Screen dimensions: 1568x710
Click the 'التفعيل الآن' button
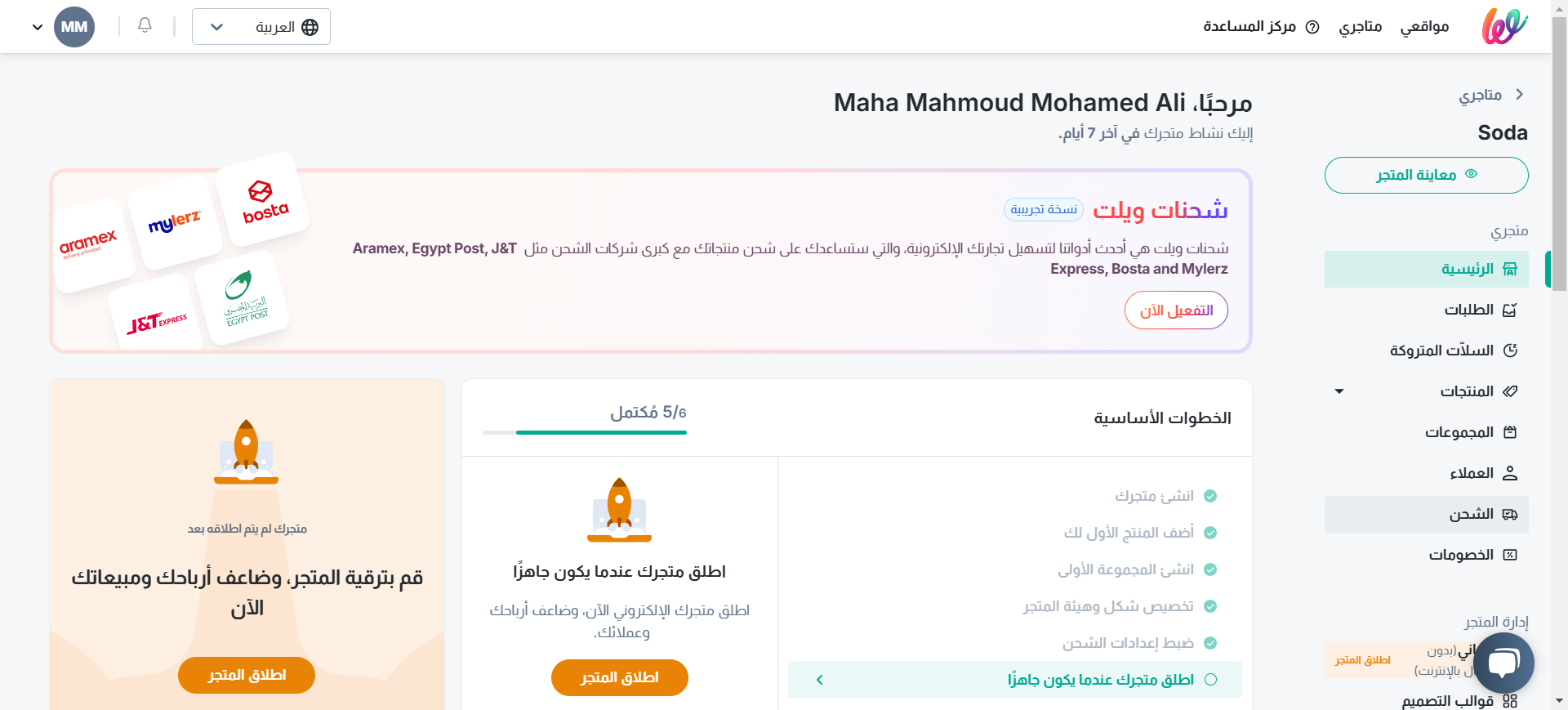tap(1176, 310)
